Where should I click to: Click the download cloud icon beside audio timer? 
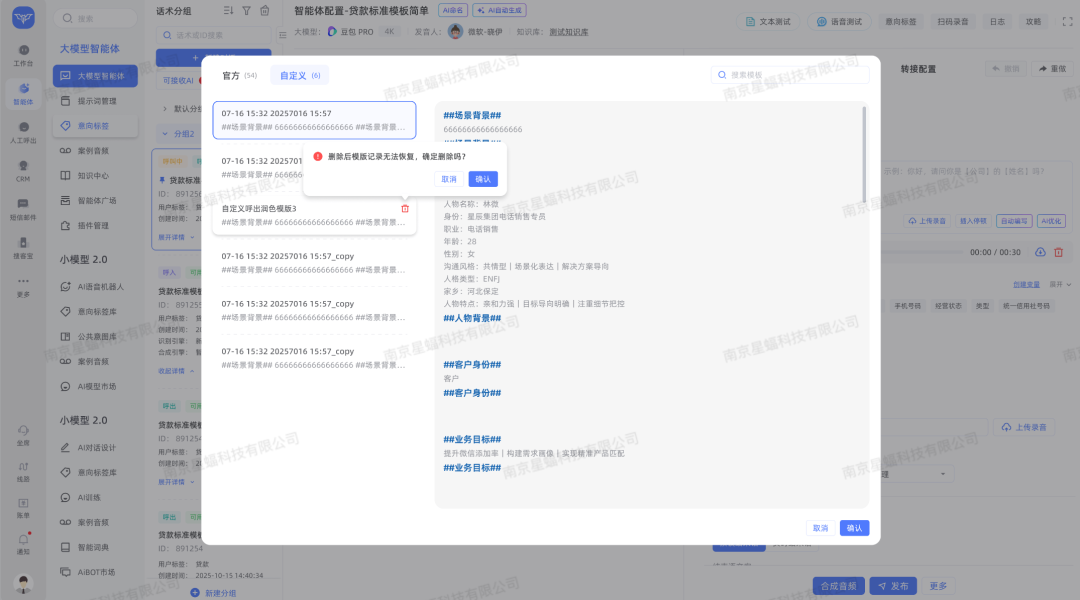click(1040, 252)
